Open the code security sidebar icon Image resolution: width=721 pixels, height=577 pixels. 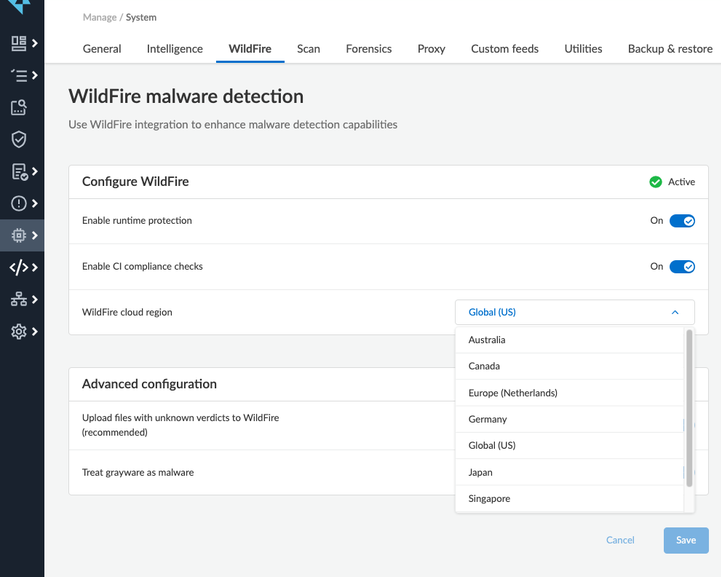pos(19,268)
